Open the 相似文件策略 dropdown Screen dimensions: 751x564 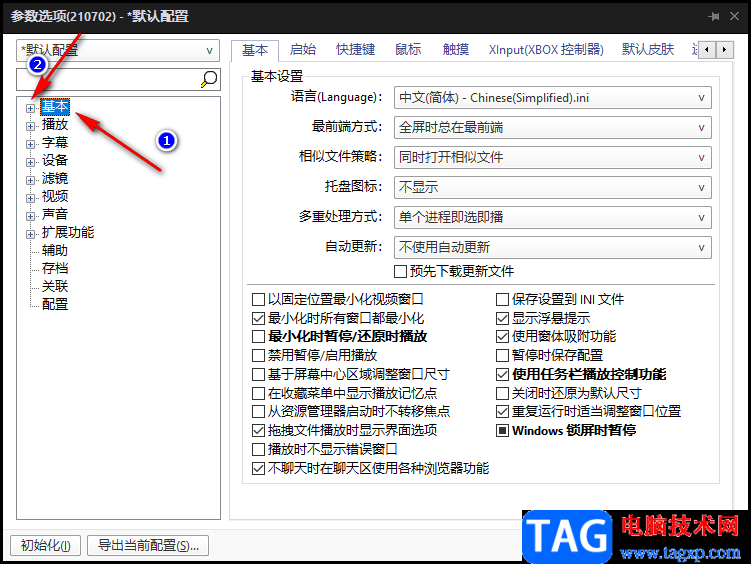point(552,158)
